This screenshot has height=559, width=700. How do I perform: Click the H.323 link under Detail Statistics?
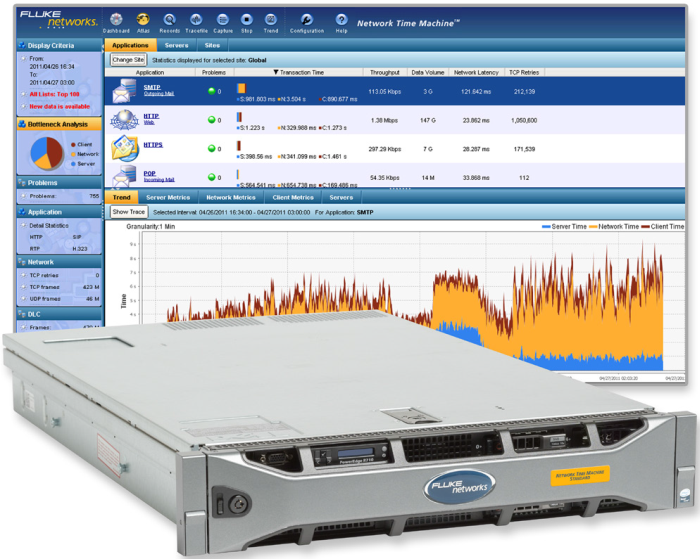[x=80, y=249]
